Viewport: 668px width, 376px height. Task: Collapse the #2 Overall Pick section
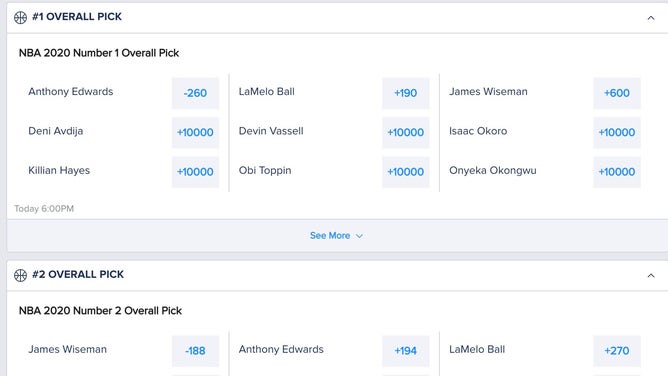[651, 276]
